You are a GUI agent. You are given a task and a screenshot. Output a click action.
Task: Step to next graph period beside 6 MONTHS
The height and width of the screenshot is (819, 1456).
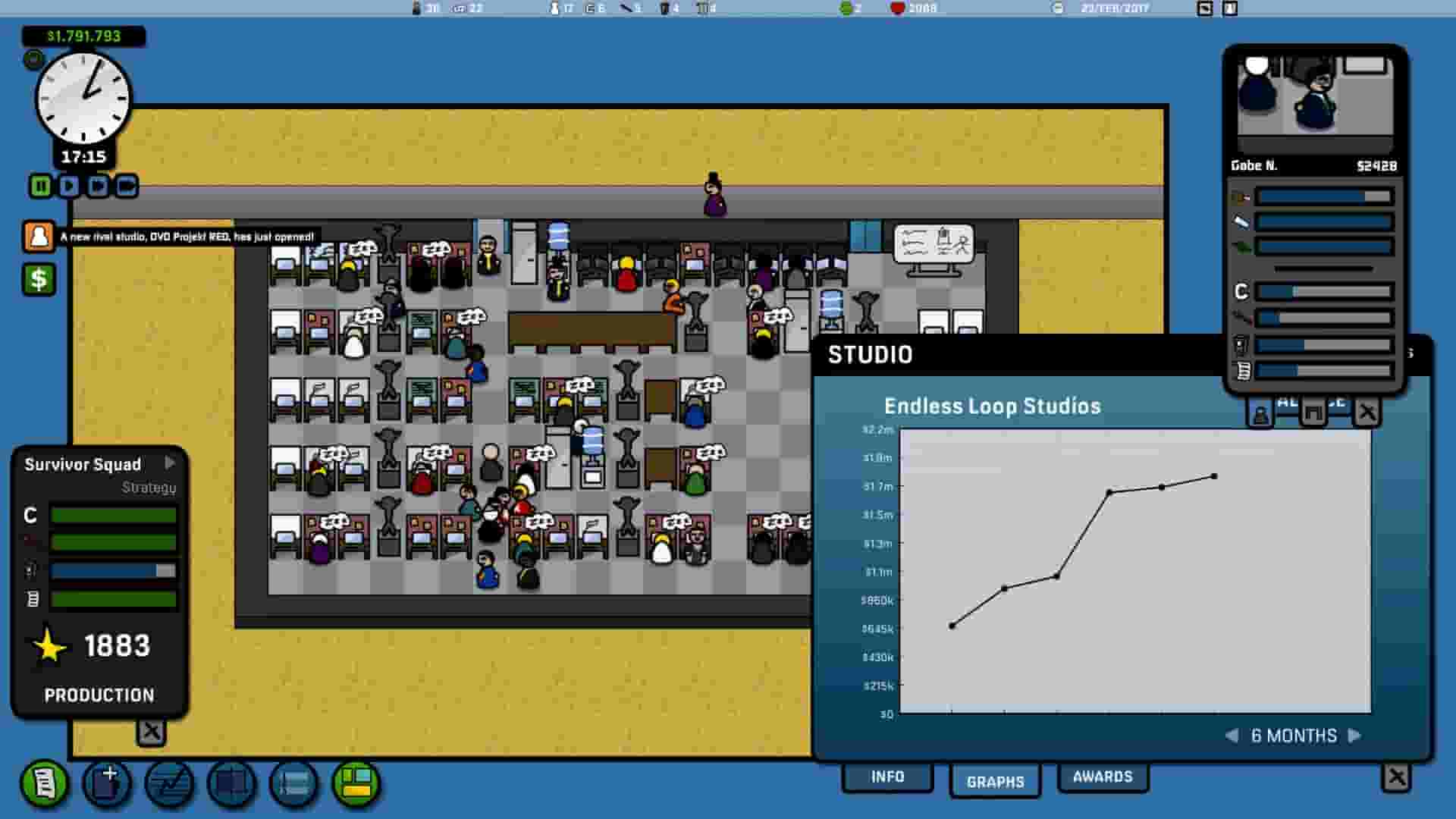[x=1355, y=736]
